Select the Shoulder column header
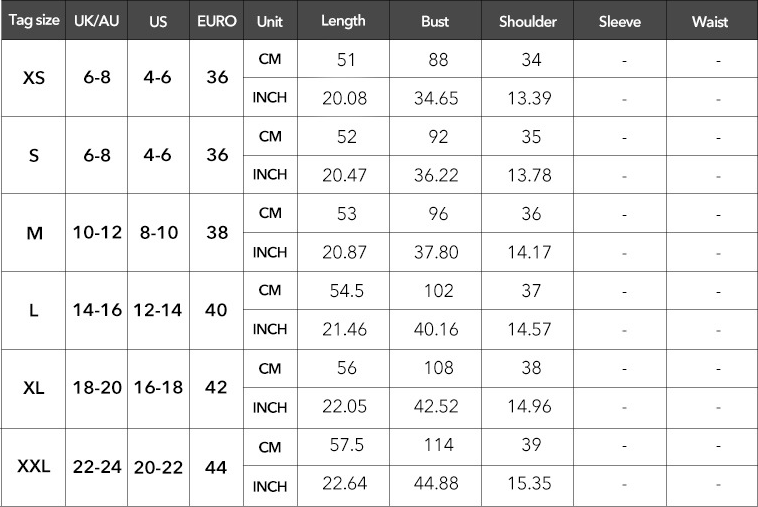 click(x=527, y=21)
